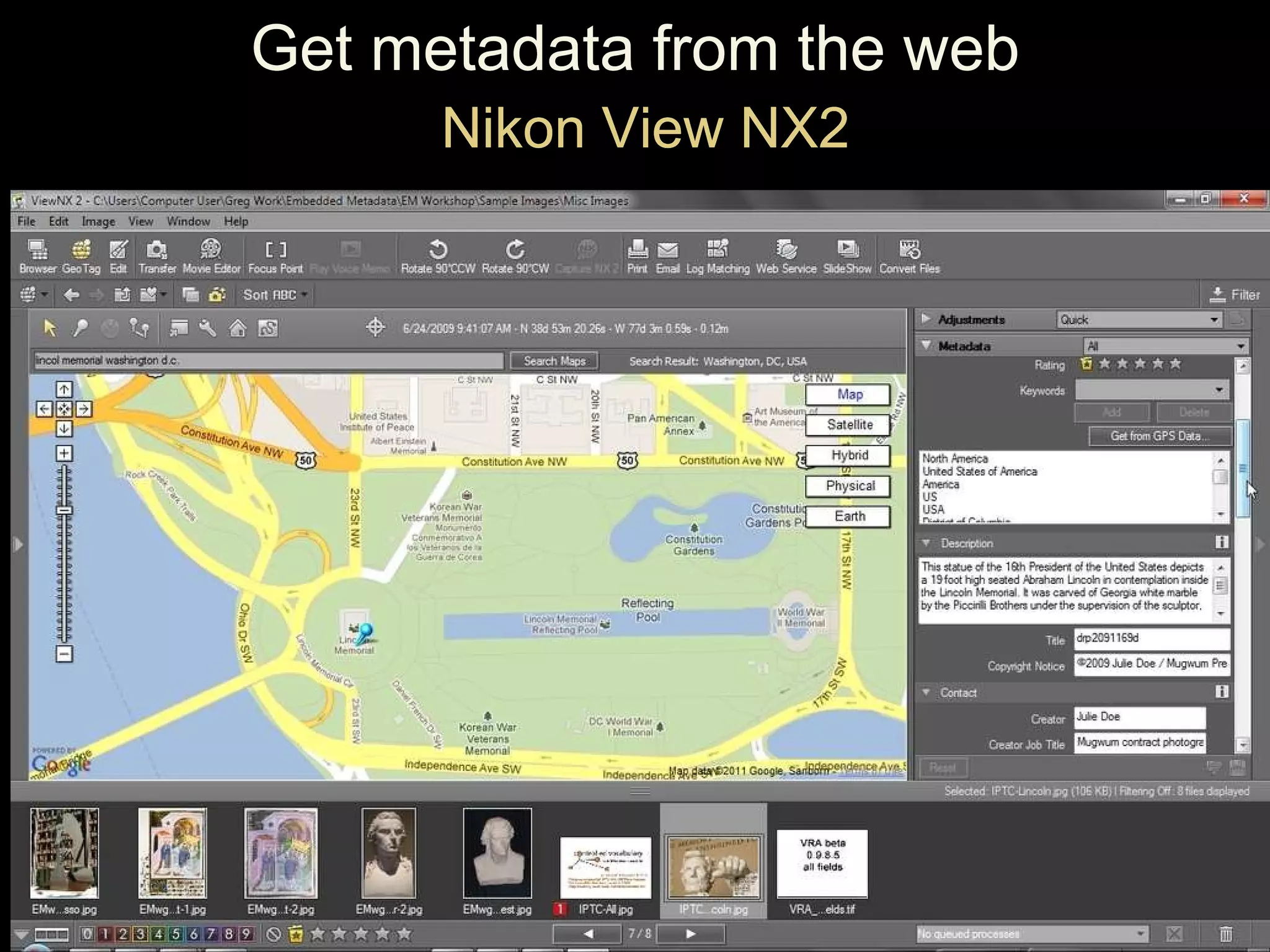Select the arrow pointer map tool
Image resolution: width=1270 pixels, height=952 pixels.
50,328
